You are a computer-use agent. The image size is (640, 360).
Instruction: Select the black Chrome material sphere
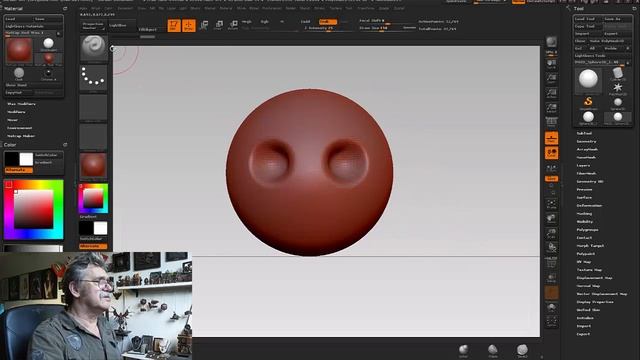[x=48, y=73]
